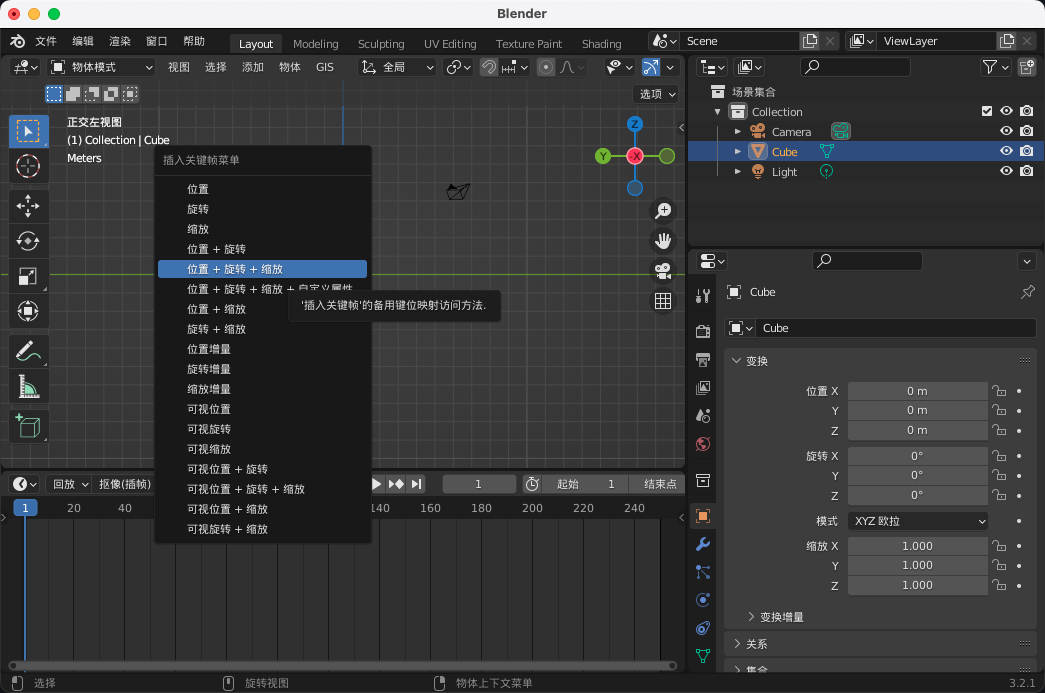Open the Output properties tab
This screenshot has width=1045, height=693.
(703, 360)
